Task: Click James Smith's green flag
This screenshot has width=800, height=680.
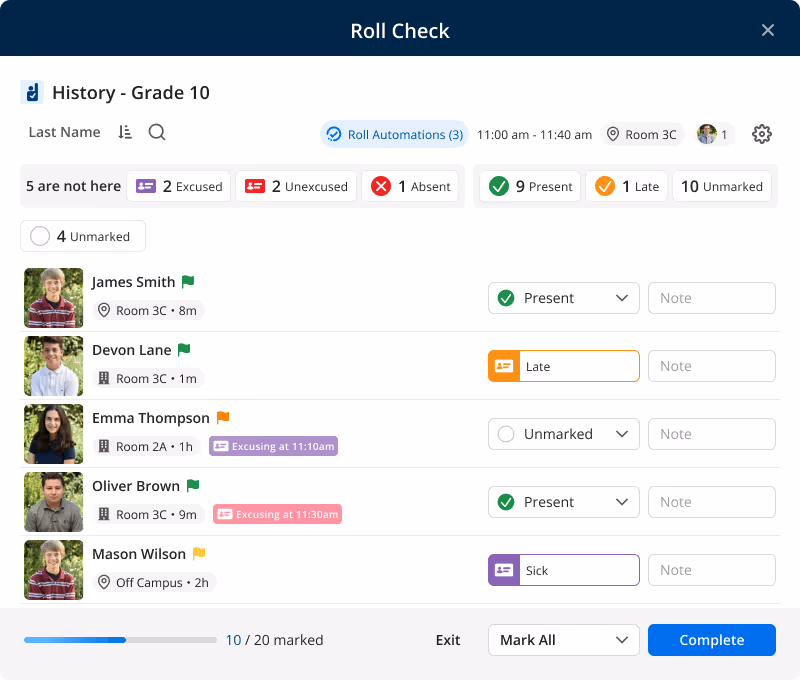Action: (188, 281)
